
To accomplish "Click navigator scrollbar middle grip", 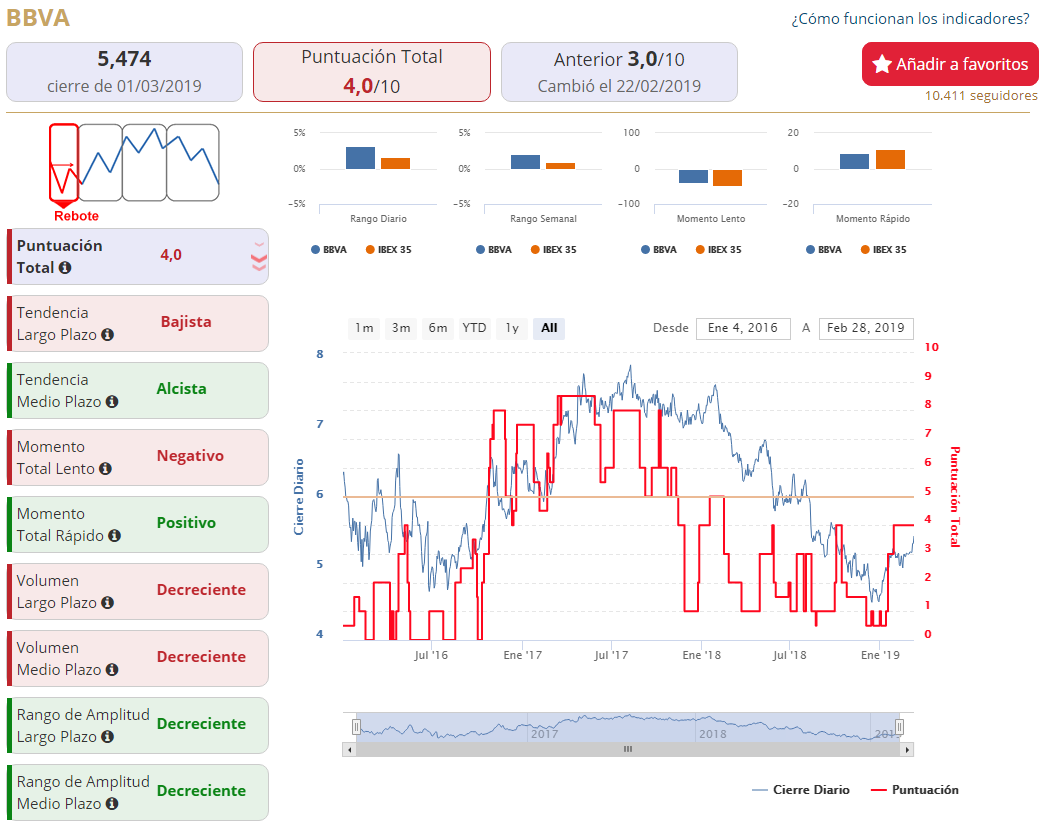I will coord(628,749).
